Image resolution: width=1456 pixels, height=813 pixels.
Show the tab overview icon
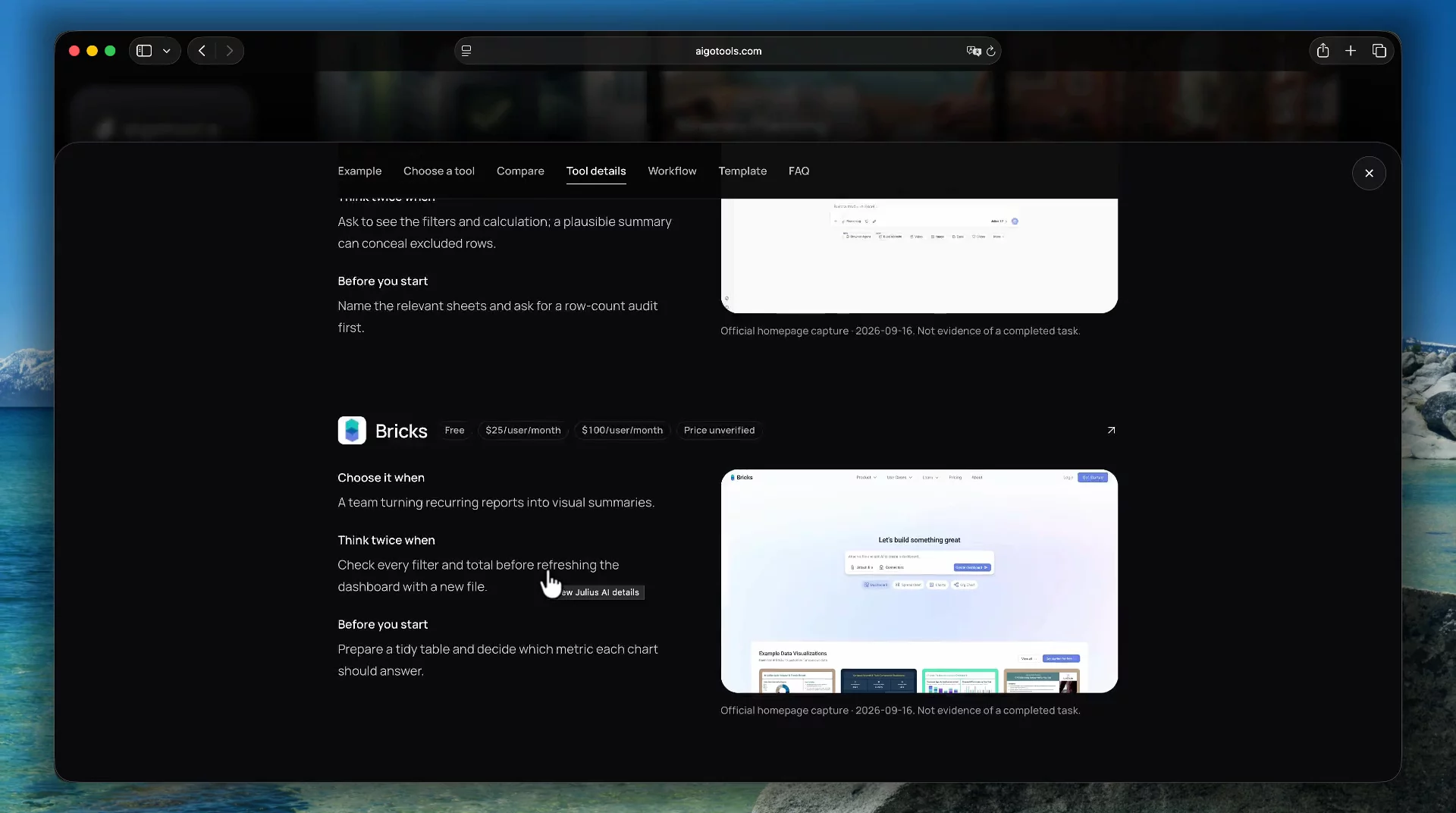point(1379,51)
